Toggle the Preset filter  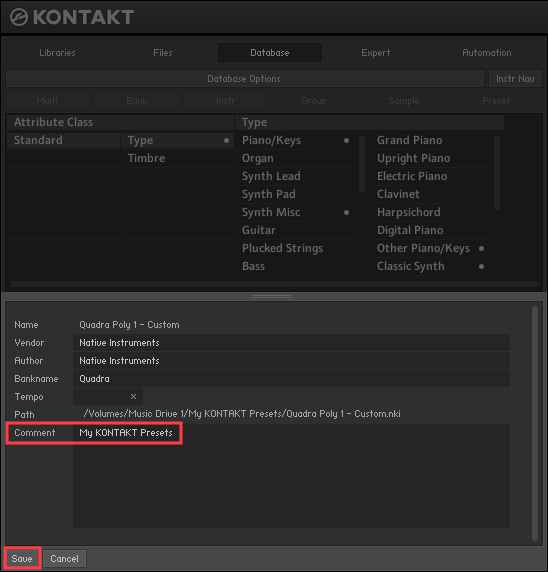tap(496, 100)
